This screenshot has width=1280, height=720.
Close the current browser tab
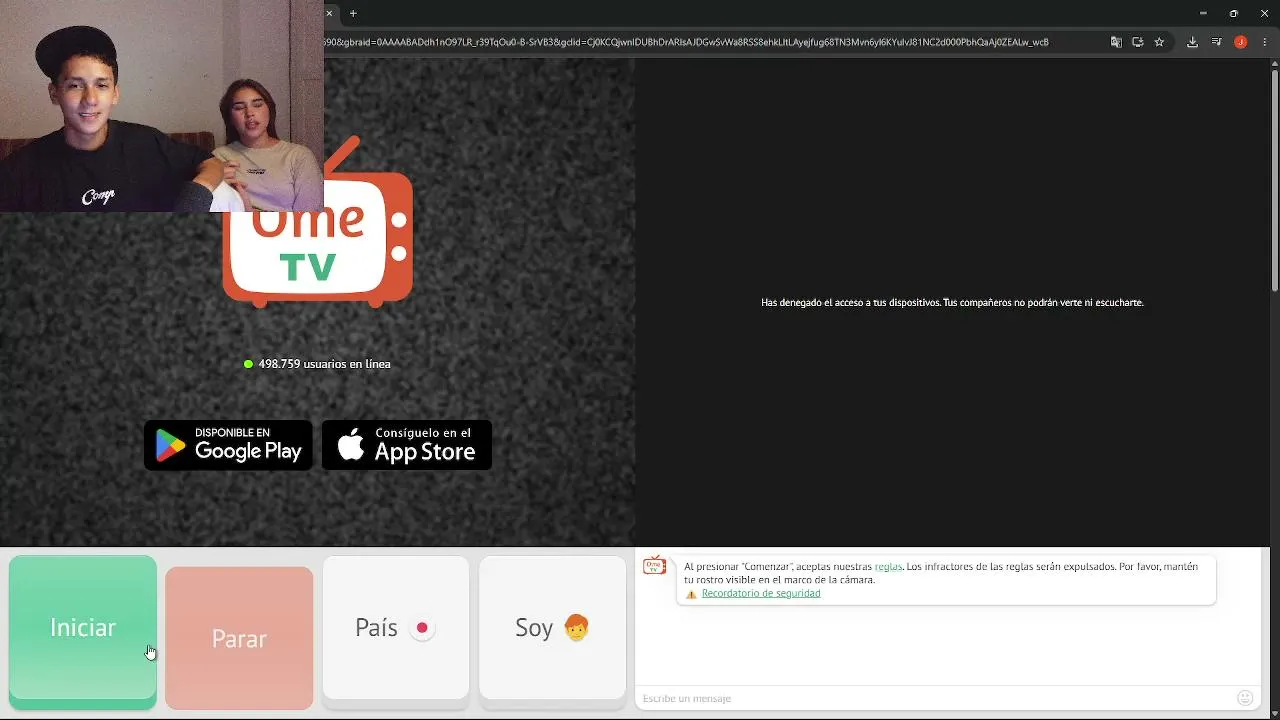coord(330,13)
